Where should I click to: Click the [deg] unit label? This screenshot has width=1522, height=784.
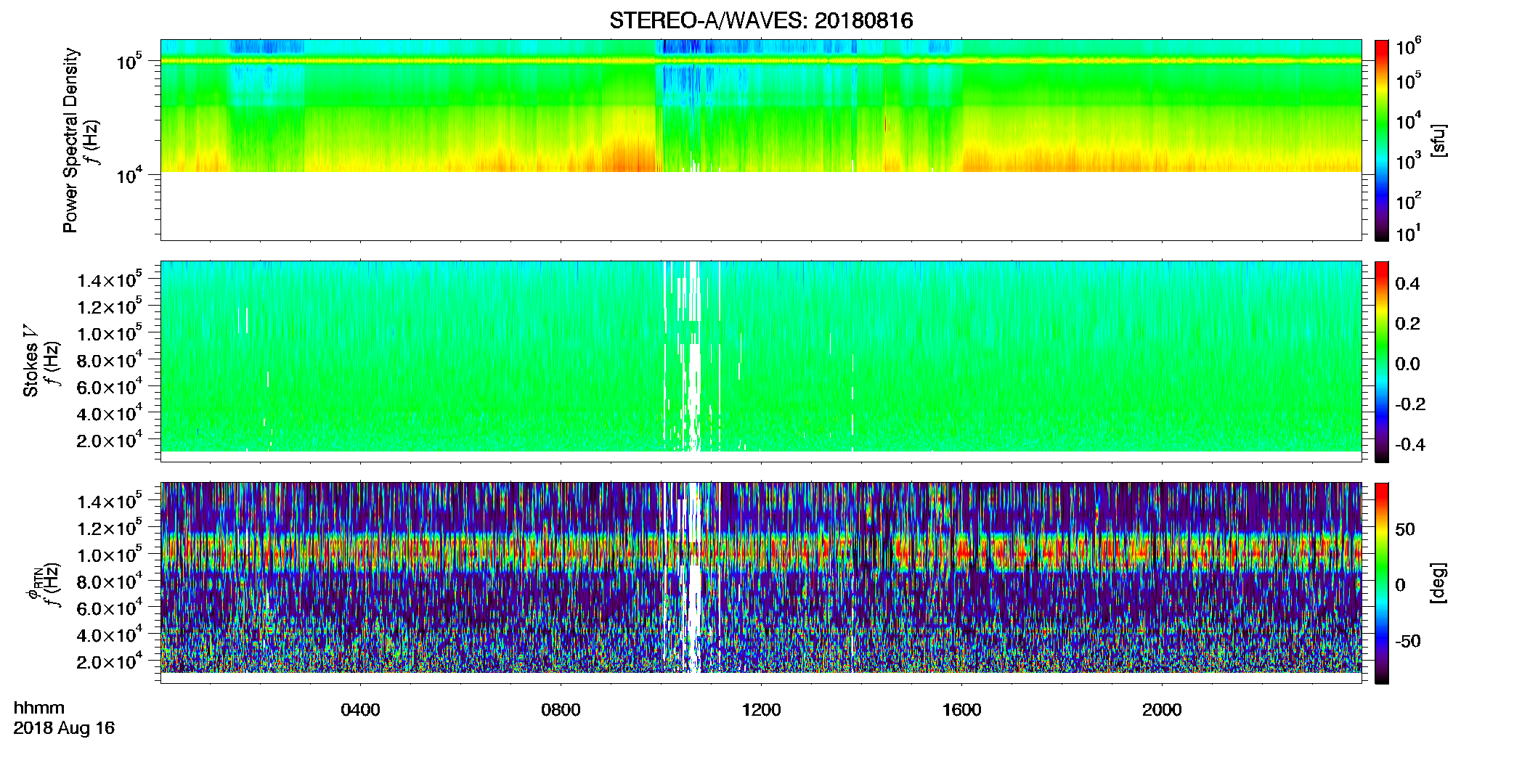[x=1438, y=583]
